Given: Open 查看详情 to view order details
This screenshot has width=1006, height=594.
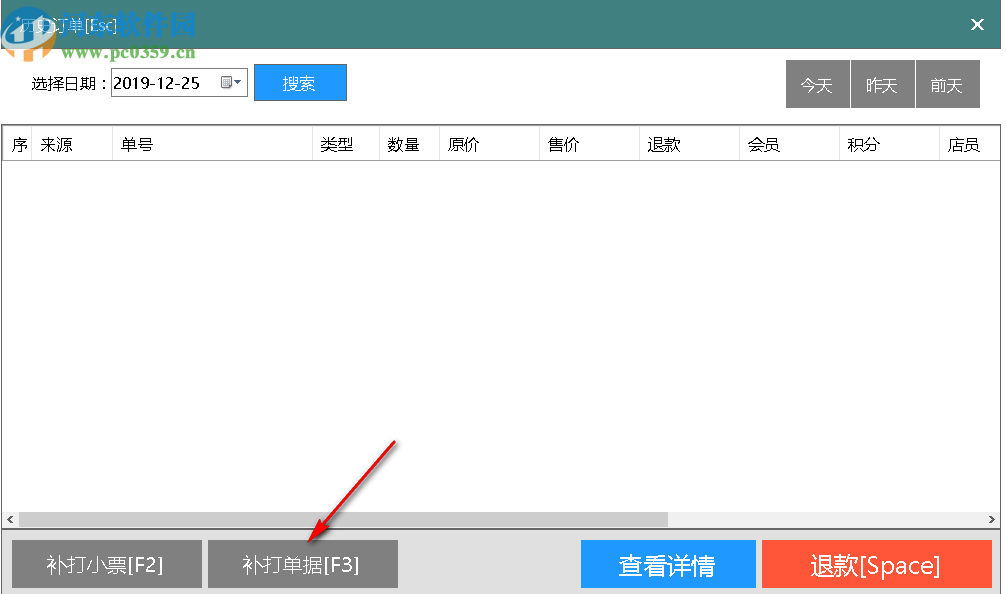Looking at the screenshot, I should [x=667, y=563].
